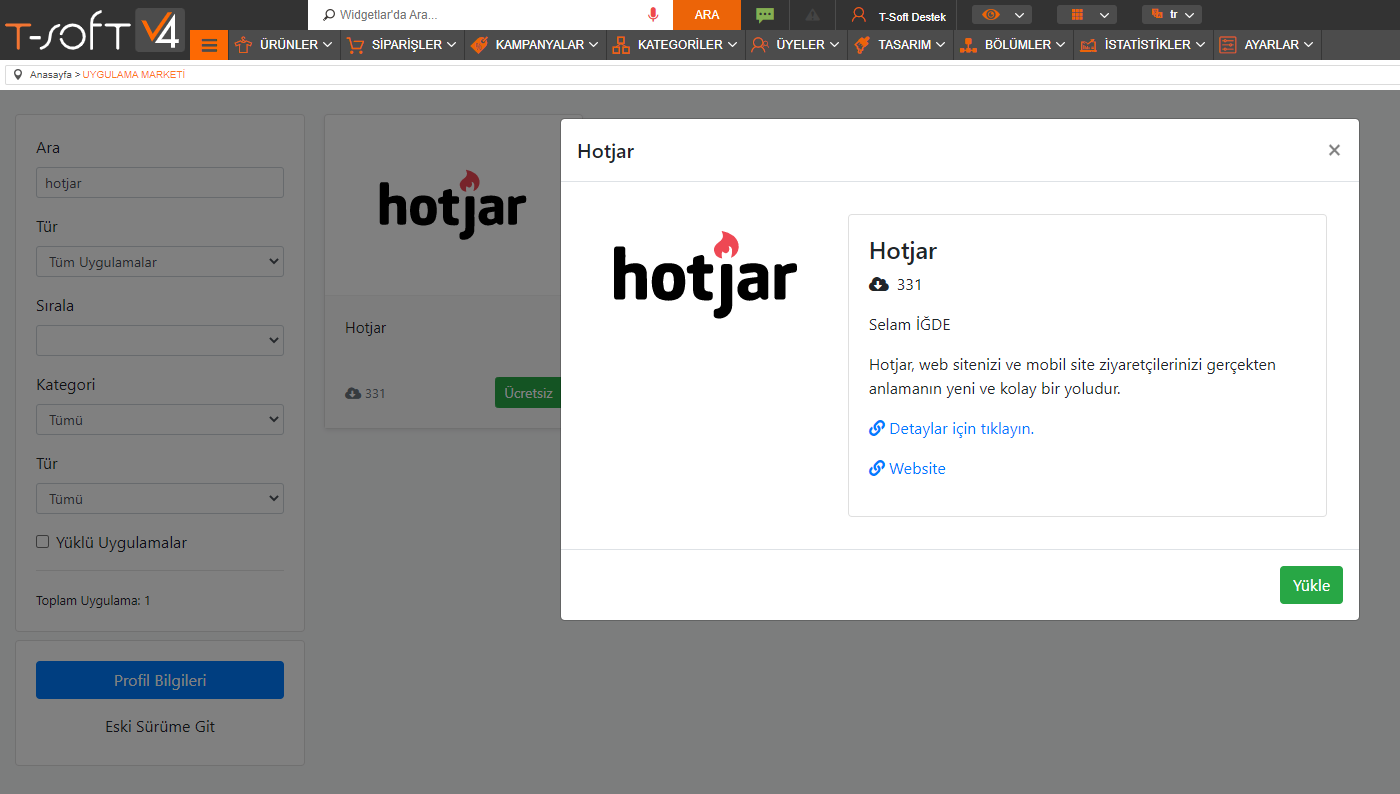
Task: Toggle the Yüklü Uygulamalar checkbox
Action: coord(42,542)
